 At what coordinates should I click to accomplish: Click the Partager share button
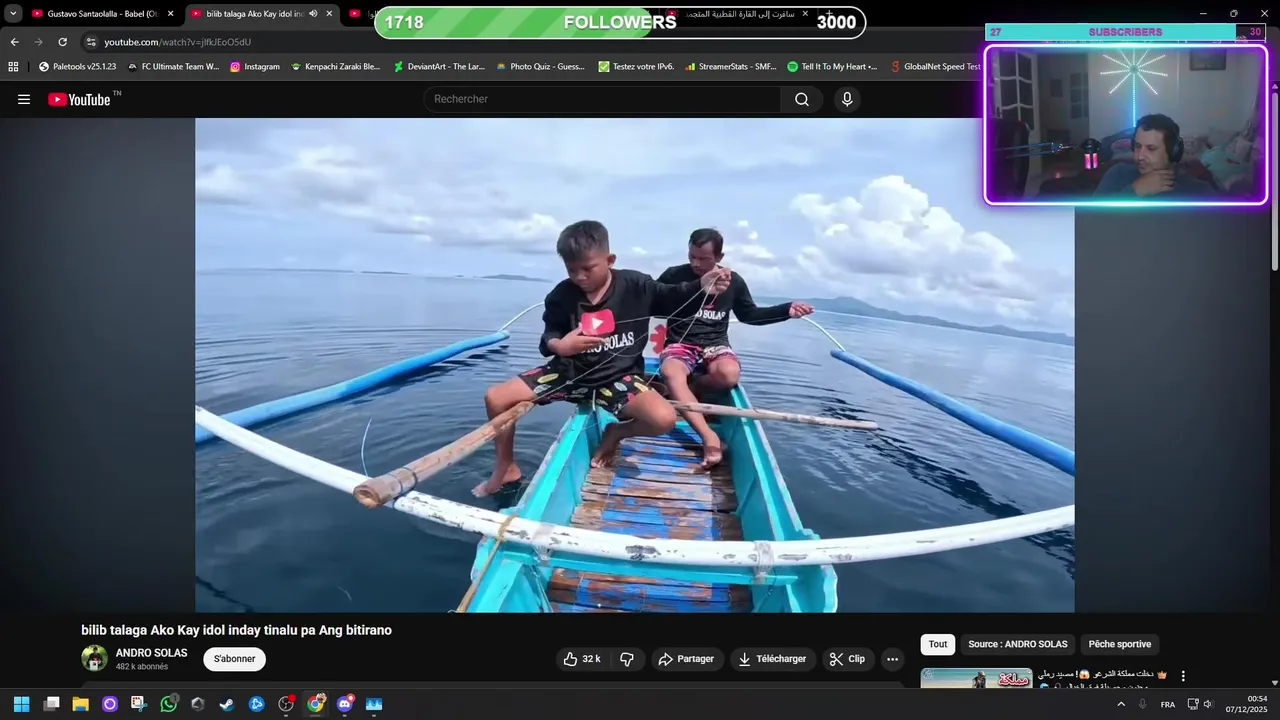point(688,659)
